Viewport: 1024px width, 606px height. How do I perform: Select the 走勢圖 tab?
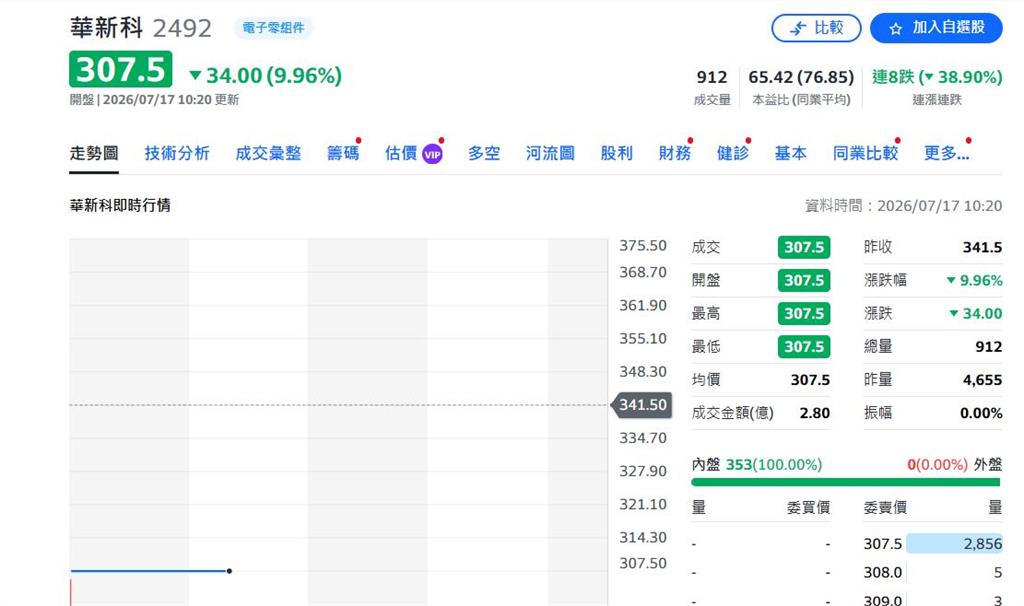94,153
